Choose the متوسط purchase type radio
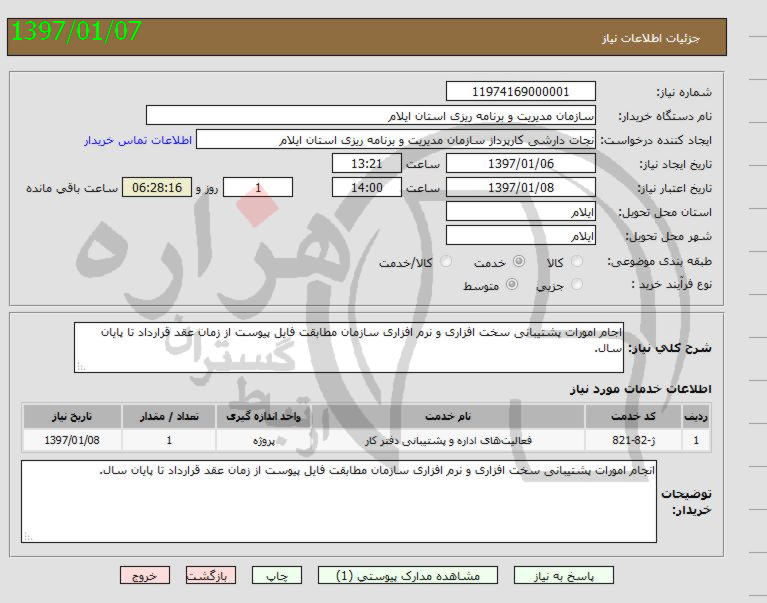 click(512, 285)
